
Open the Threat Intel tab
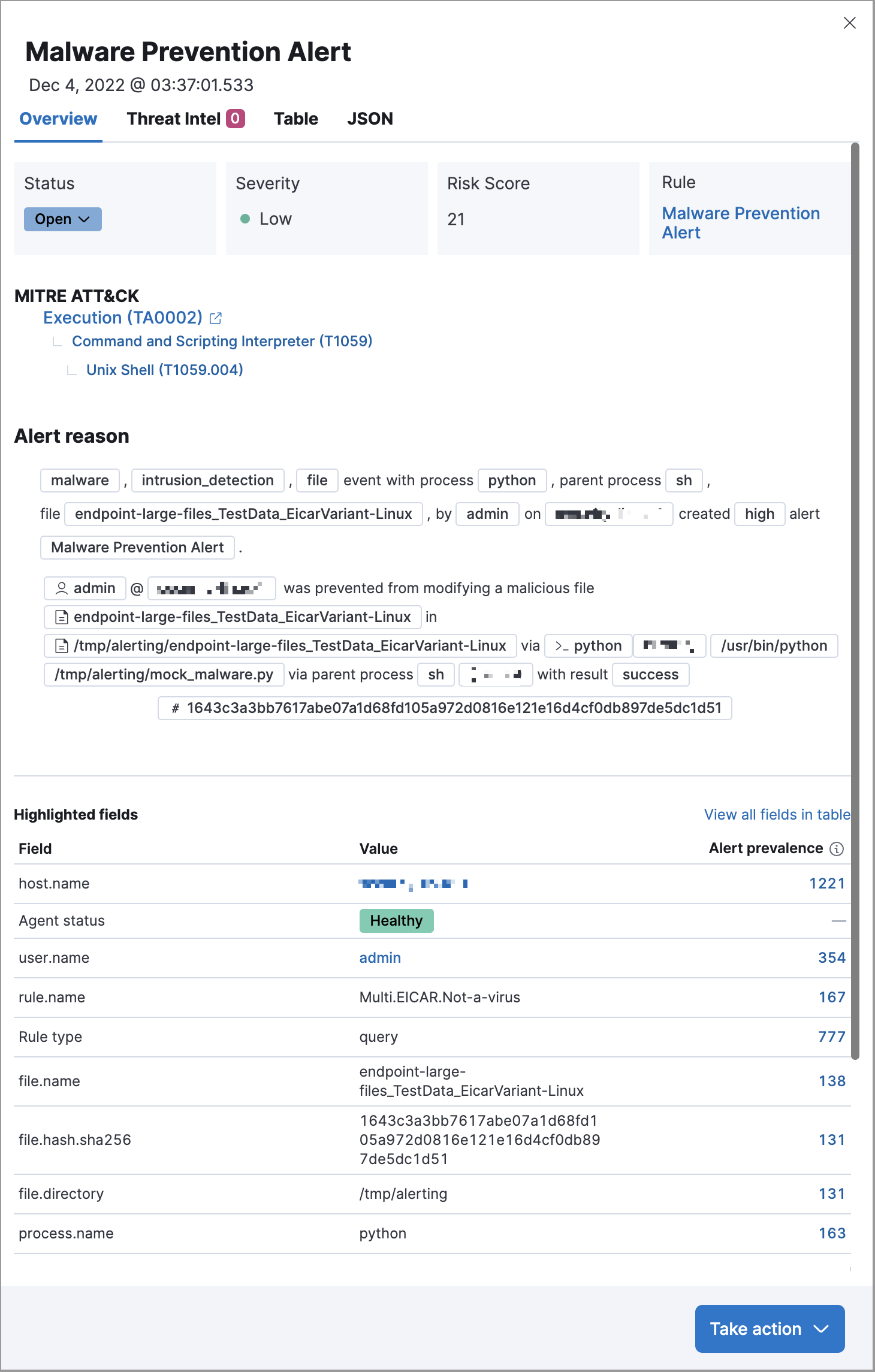(x=174, y=119)
